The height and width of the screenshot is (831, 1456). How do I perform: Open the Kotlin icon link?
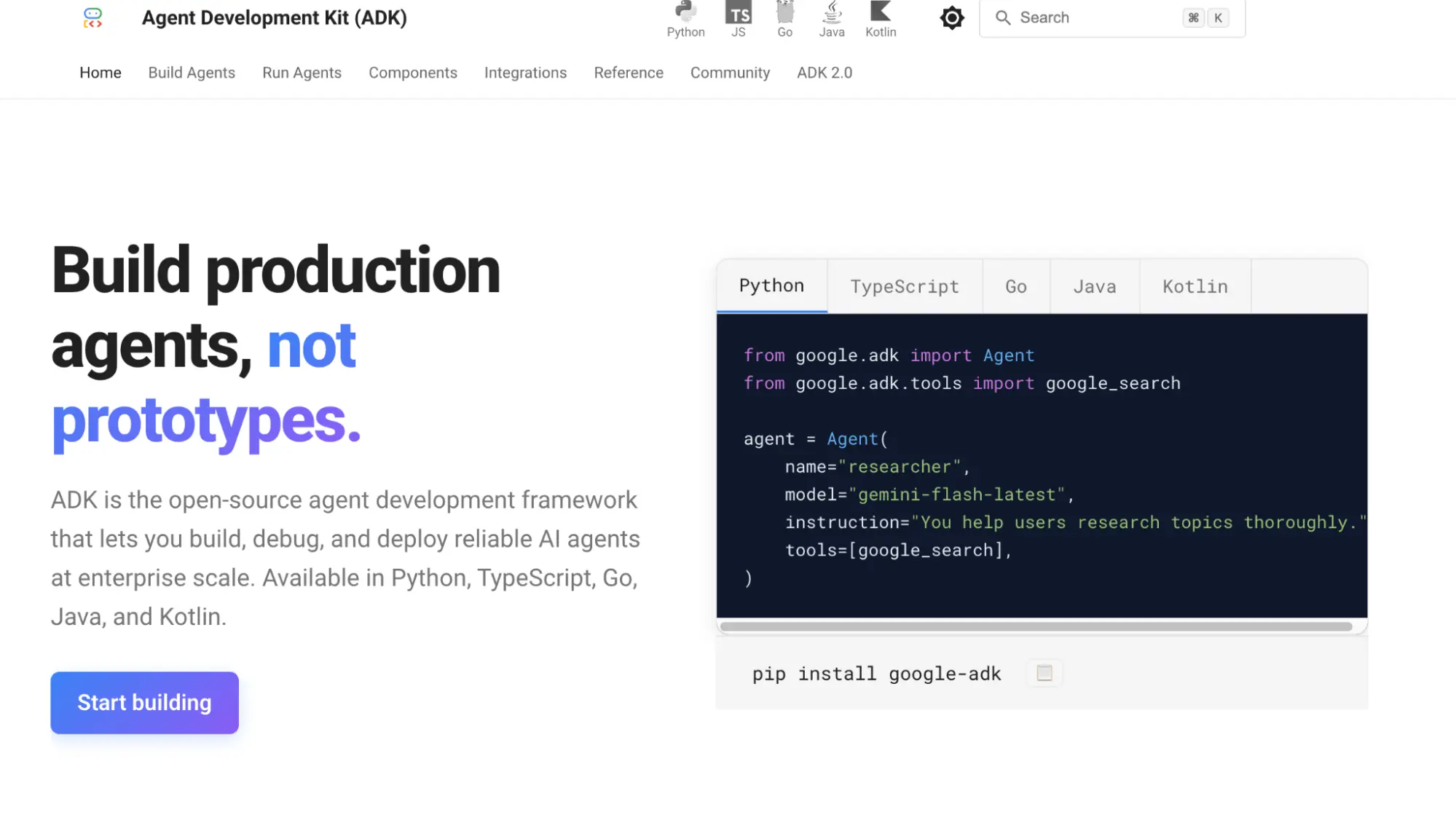881,19
